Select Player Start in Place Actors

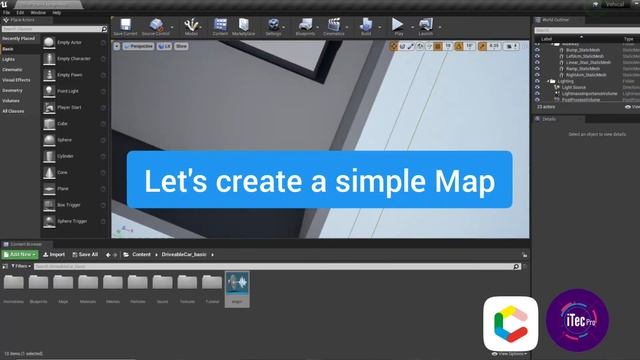pos(74,107)
